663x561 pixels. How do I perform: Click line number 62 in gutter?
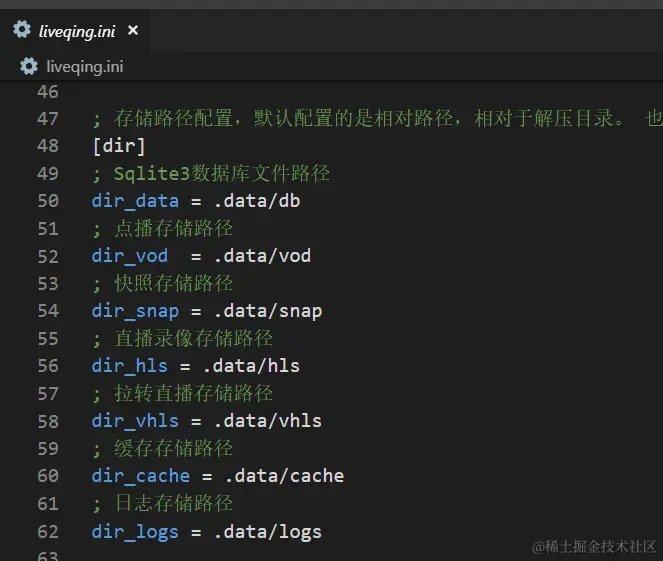[x=48, y=531]
